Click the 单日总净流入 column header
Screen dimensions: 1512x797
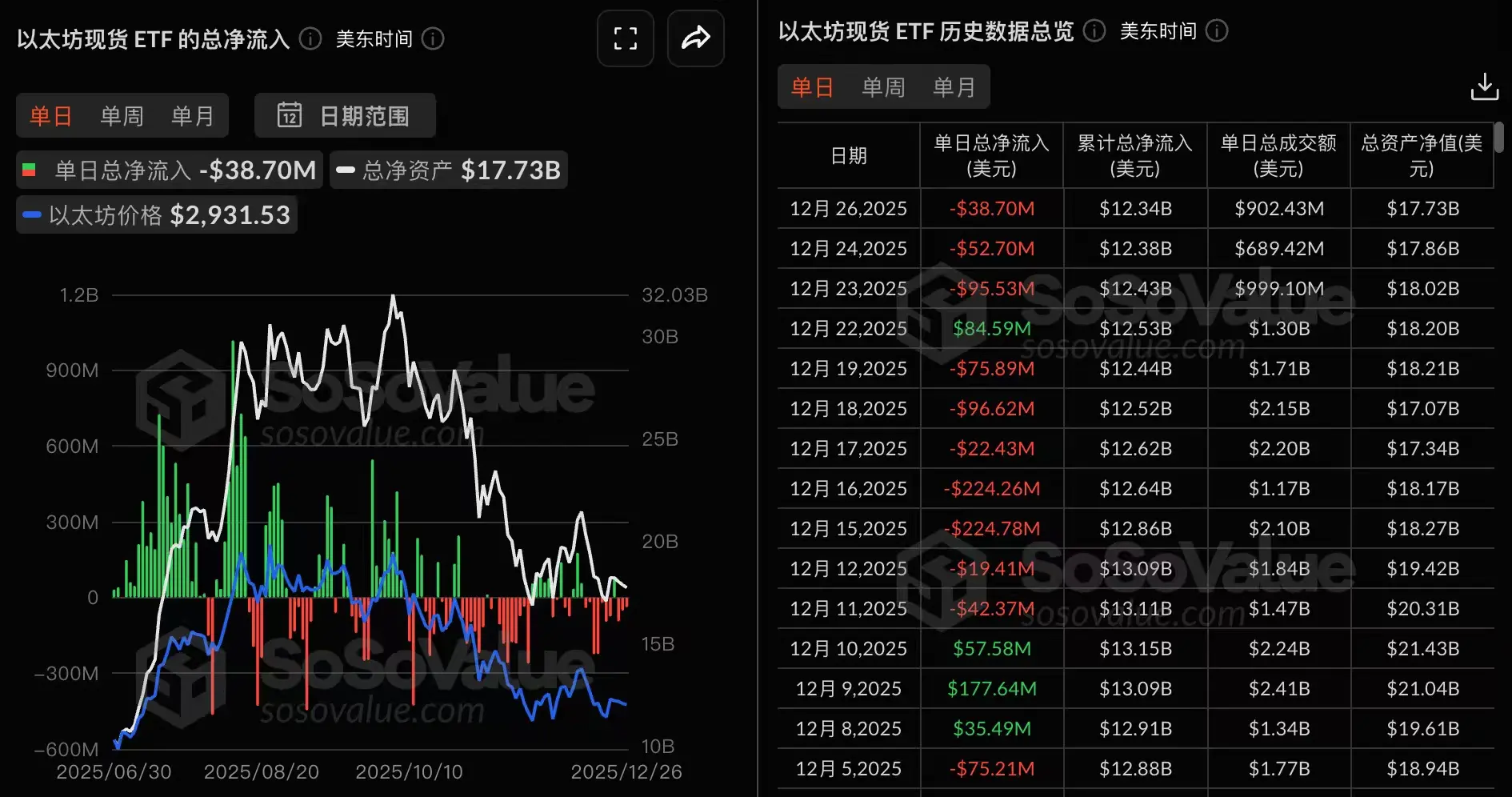992,155
